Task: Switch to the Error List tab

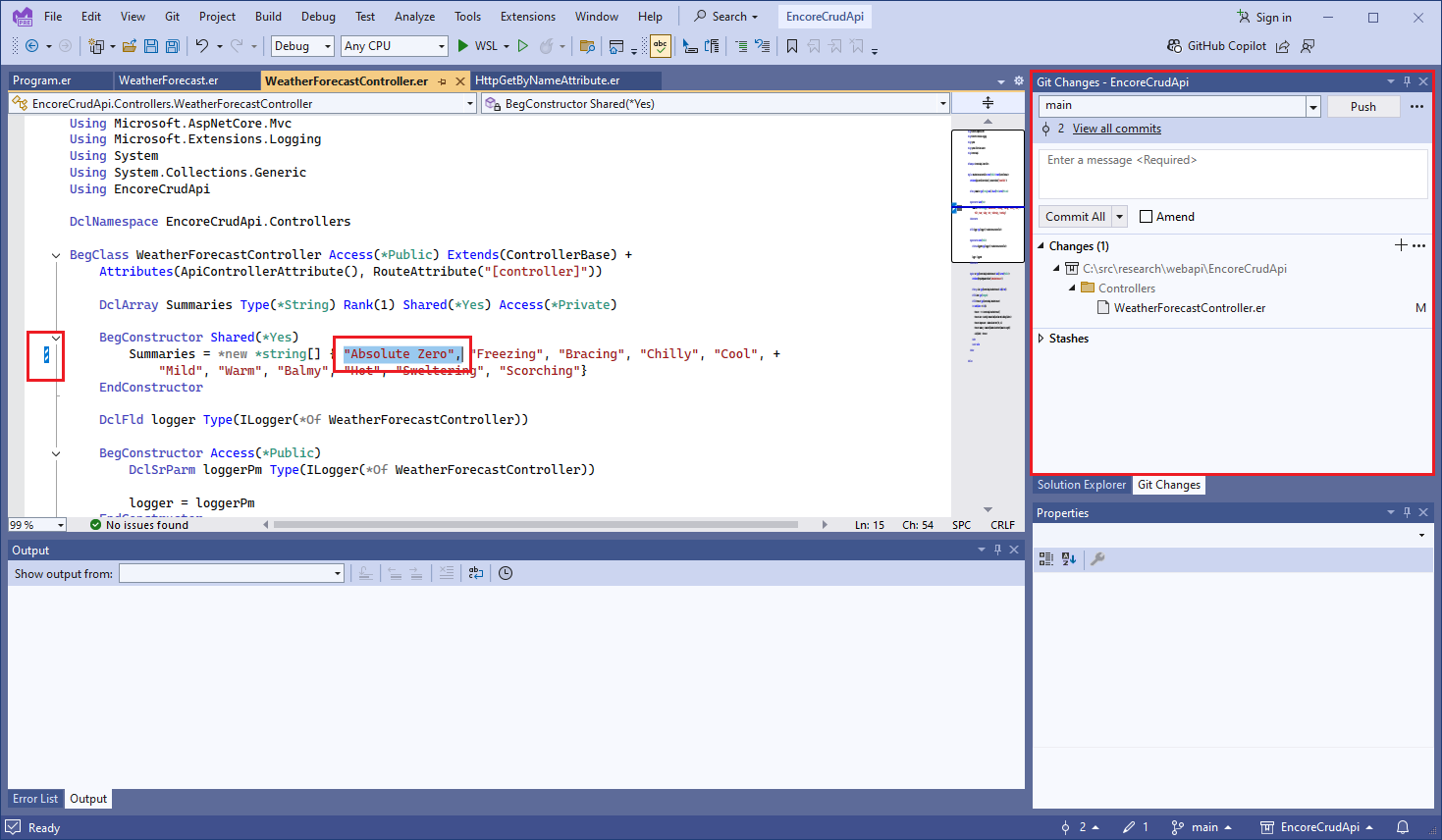Action: point(35,799)
